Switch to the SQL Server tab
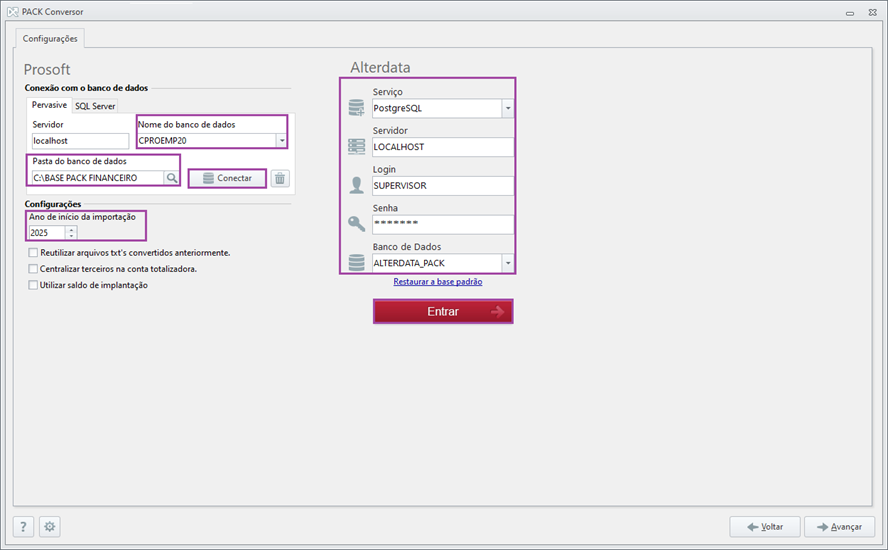This screenshot has width=888, height=550. click(95, 106)
